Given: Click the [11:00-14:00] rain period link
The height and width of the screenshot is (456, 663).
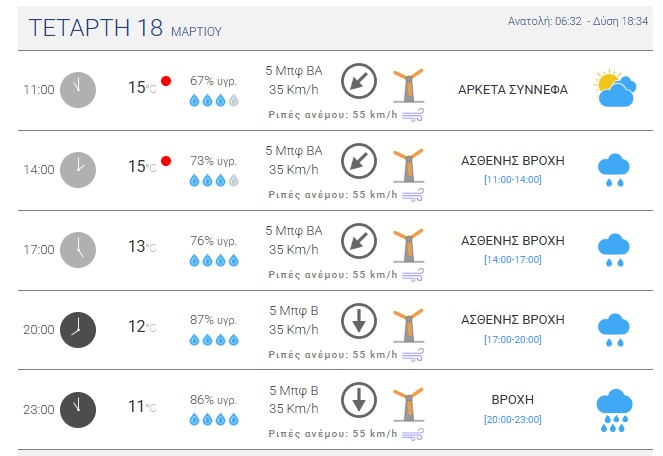Looking at the screenshot, I should pos(512,179).
